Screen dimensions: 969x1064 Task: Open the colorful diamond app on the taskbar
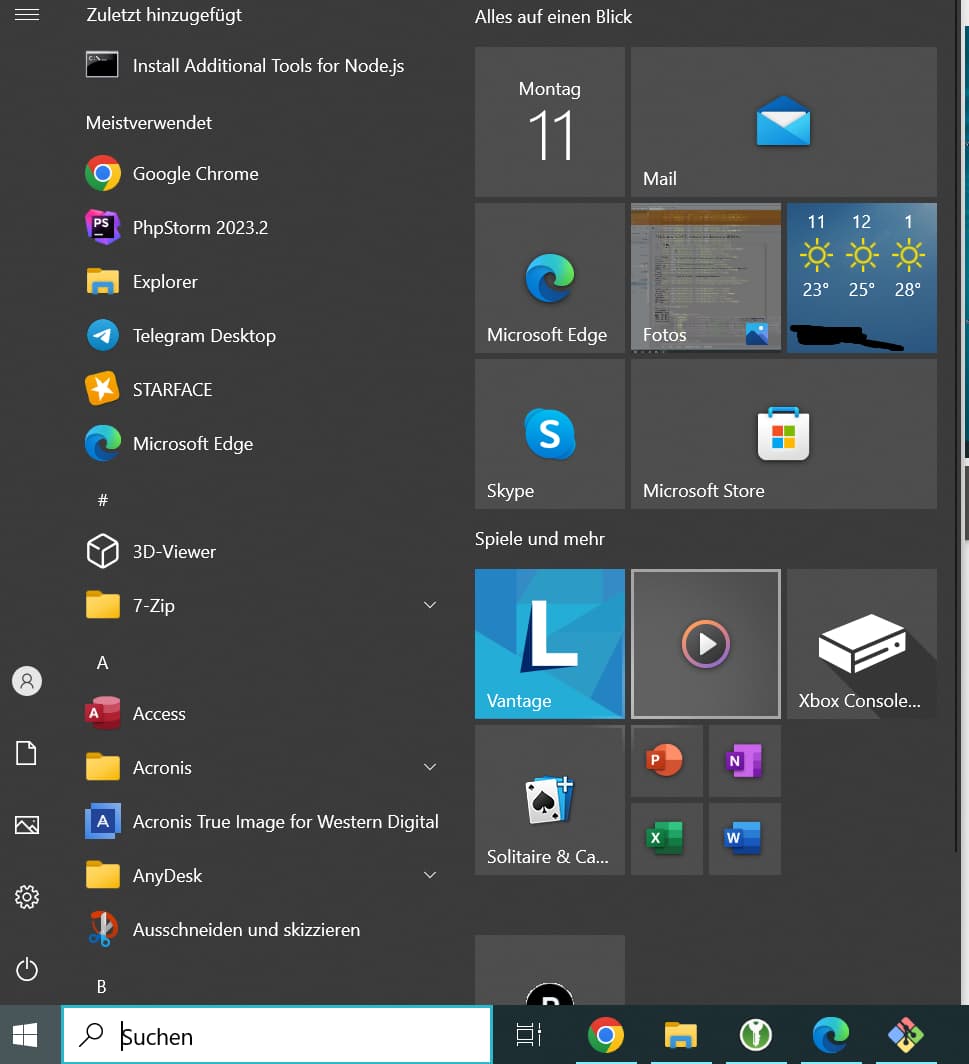click(x=906, y=1036)
